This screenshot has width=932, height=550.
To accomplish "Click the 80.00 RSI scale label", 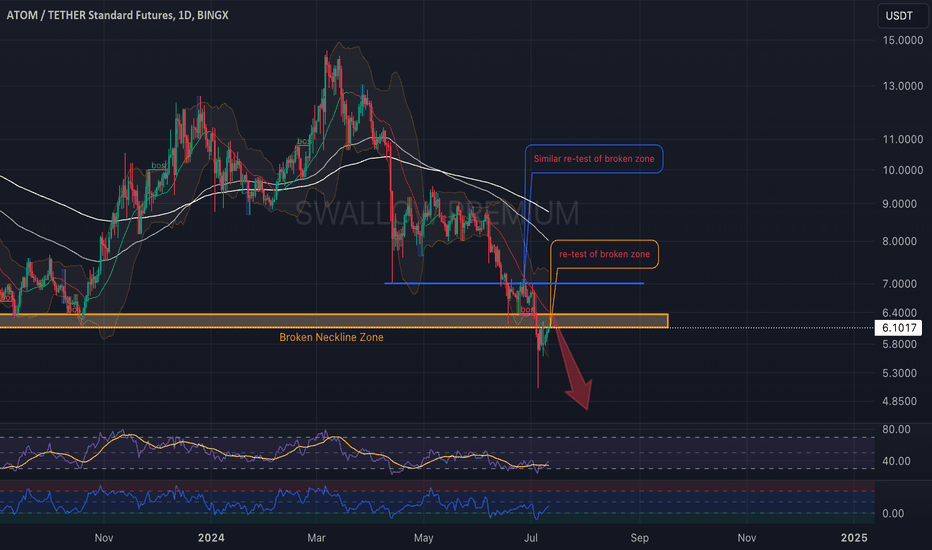I will (896, 429).
